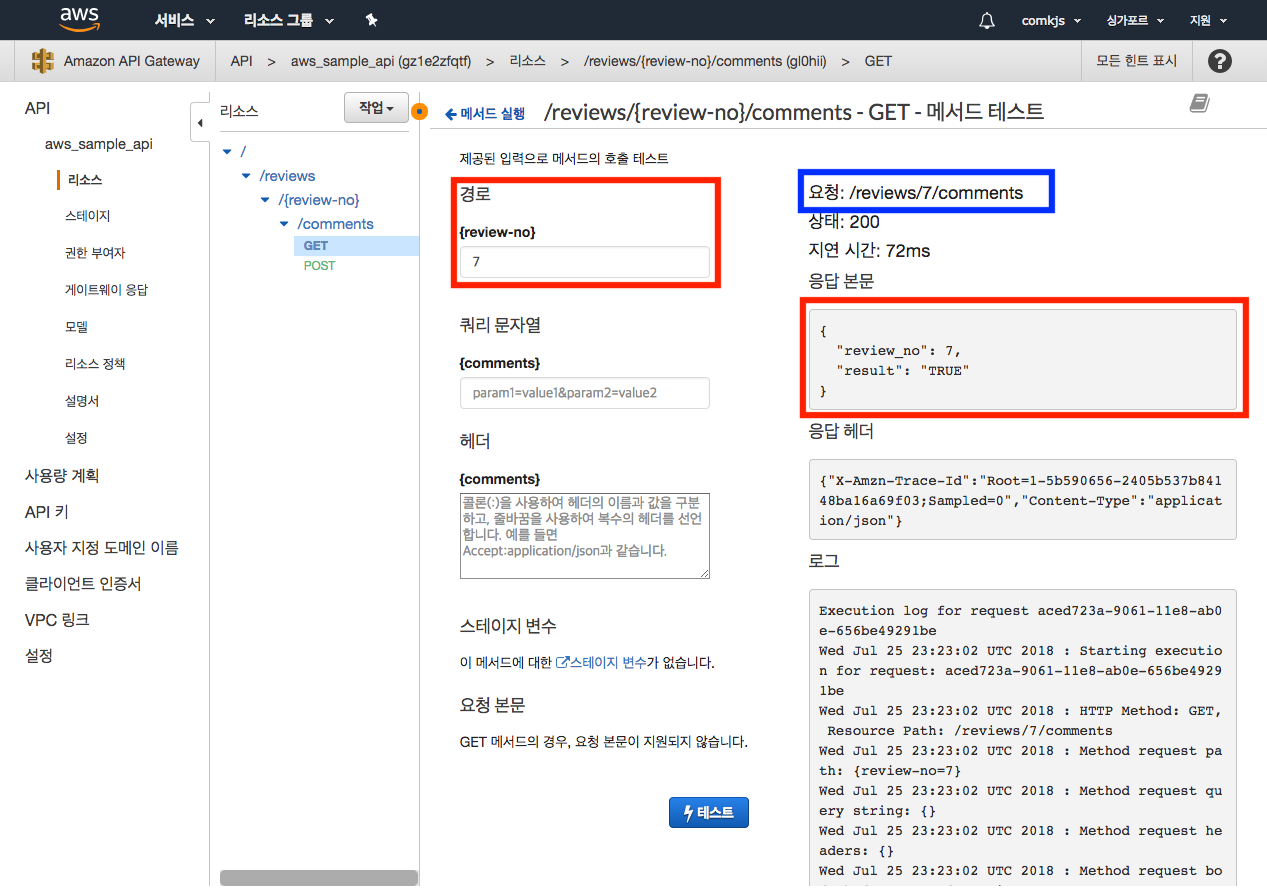Click the {review-no} path input field

coord(584,262)
